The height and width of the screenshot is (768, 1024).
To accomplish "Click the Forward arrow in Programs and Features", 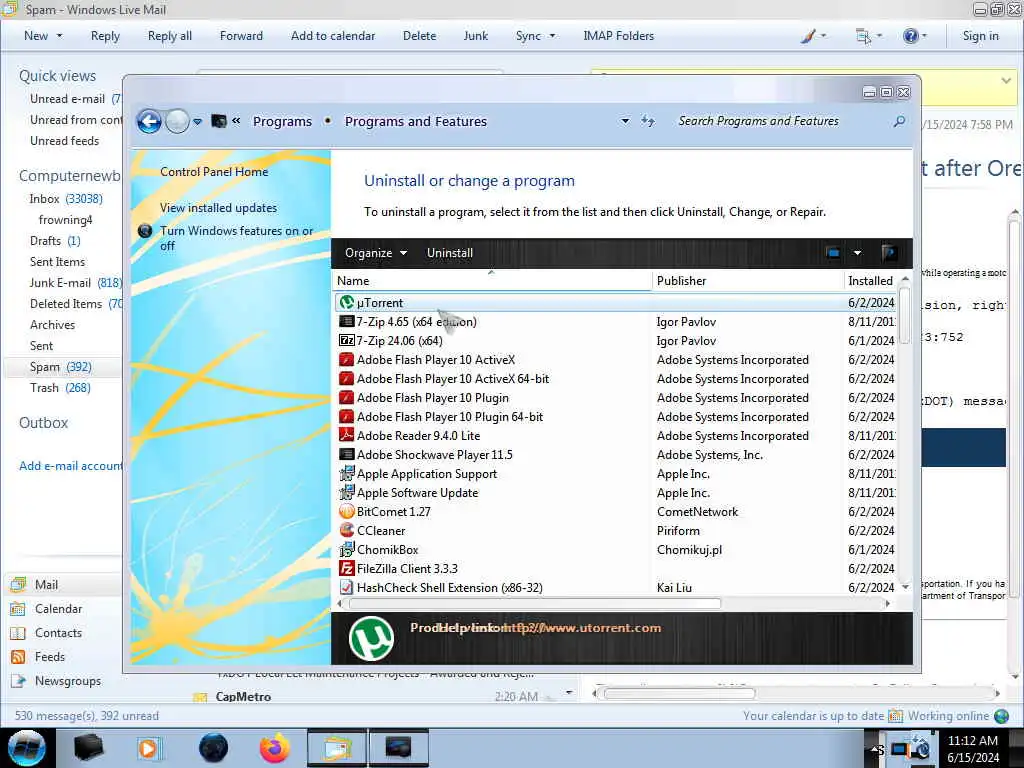I will point(177,121).
